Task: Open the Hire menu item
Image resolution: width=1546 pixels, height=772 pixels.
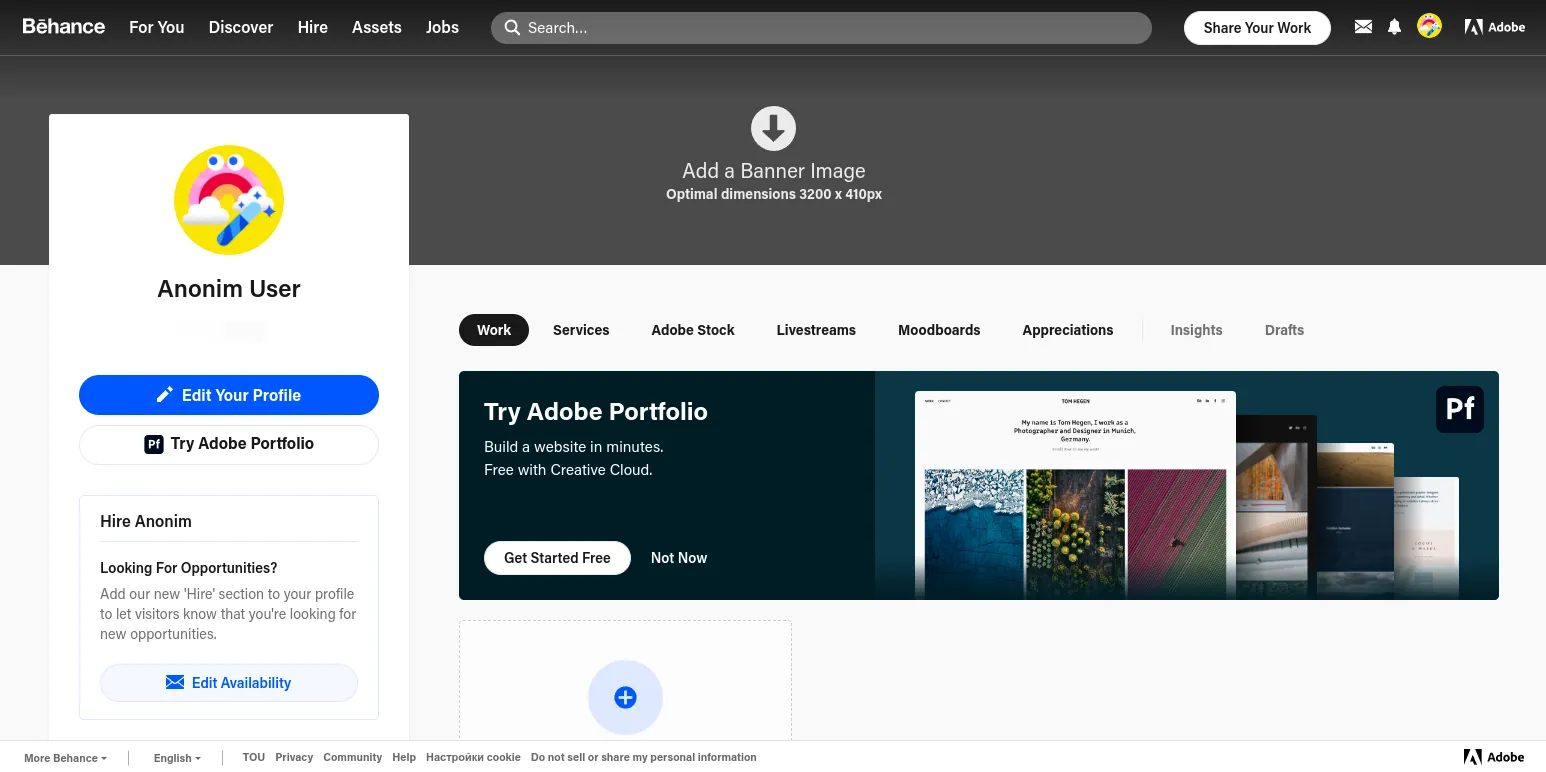Action: [313, 27]
